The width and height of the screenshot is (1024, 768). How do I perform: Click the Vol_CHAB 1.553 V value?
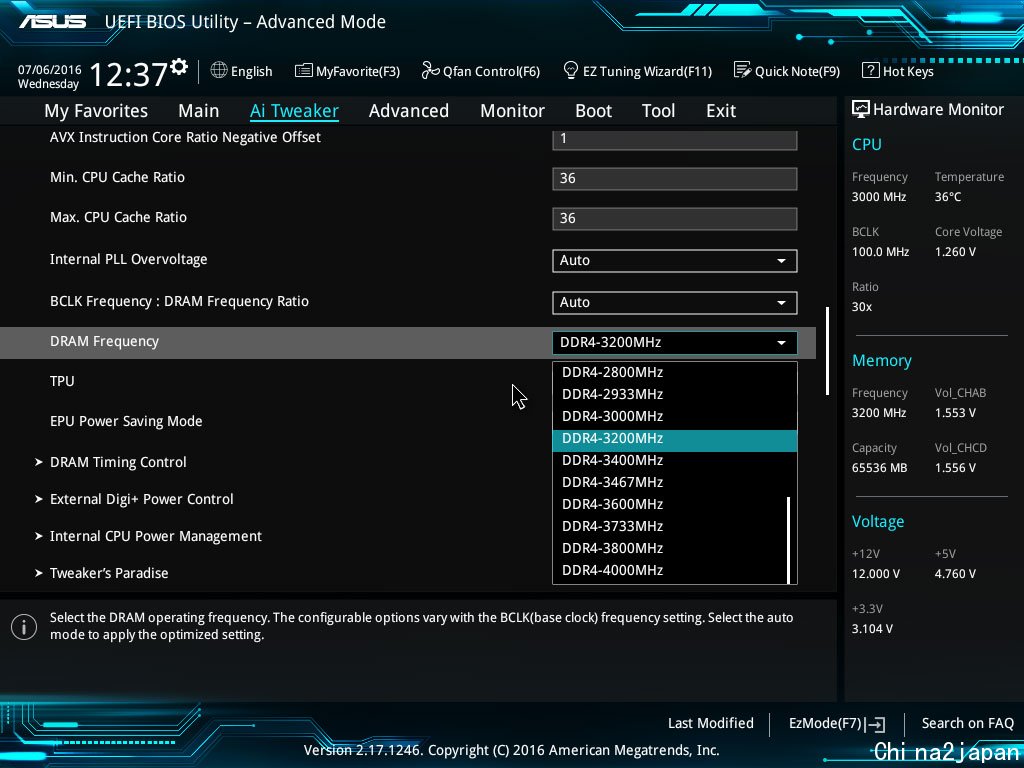[955, 413]
